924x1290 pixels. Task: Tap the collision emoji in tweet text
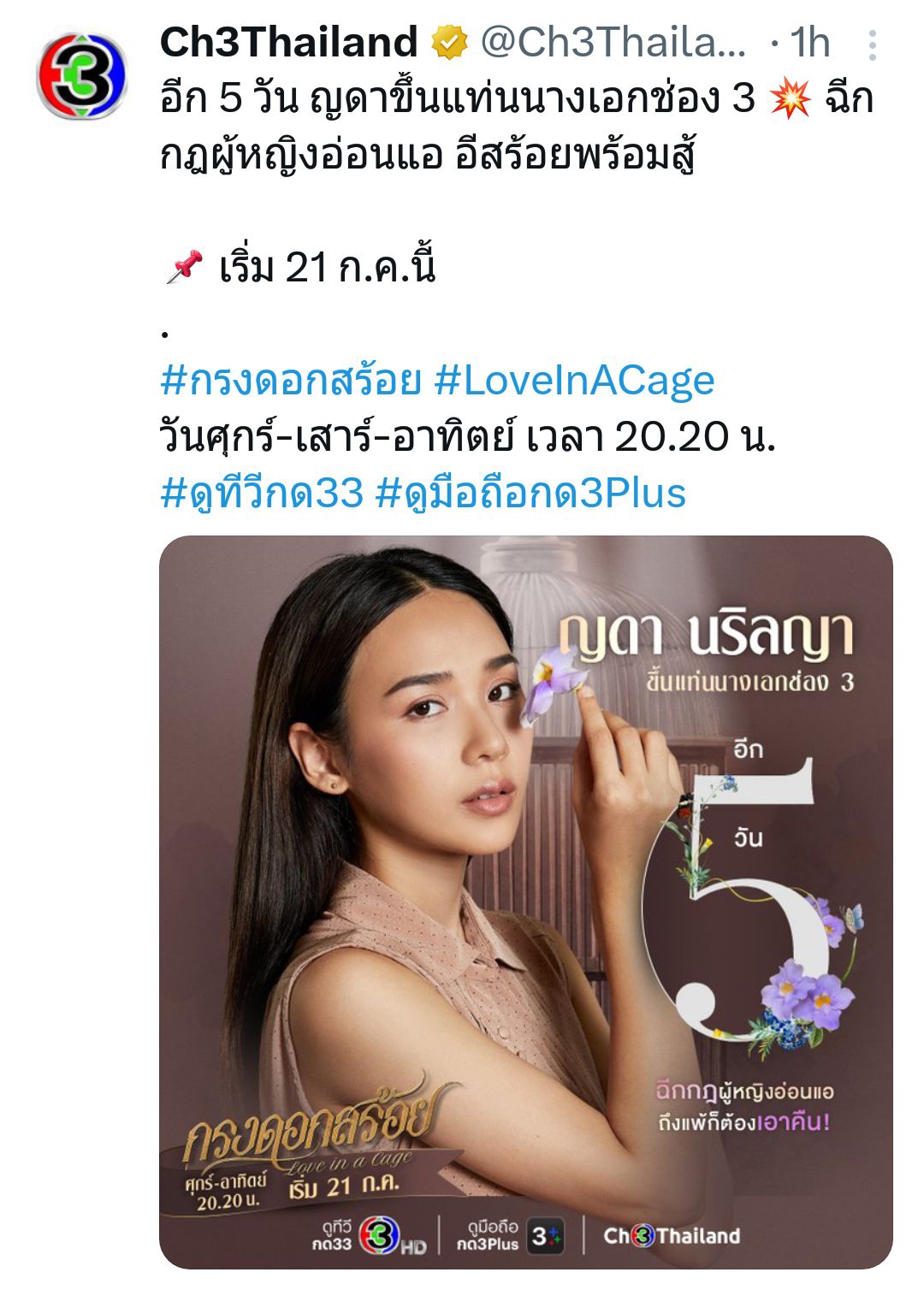coord(790,99)
